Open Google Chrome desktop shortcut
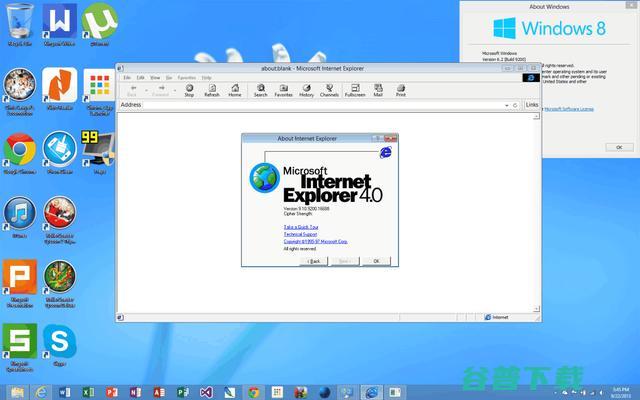 (19, 152)
